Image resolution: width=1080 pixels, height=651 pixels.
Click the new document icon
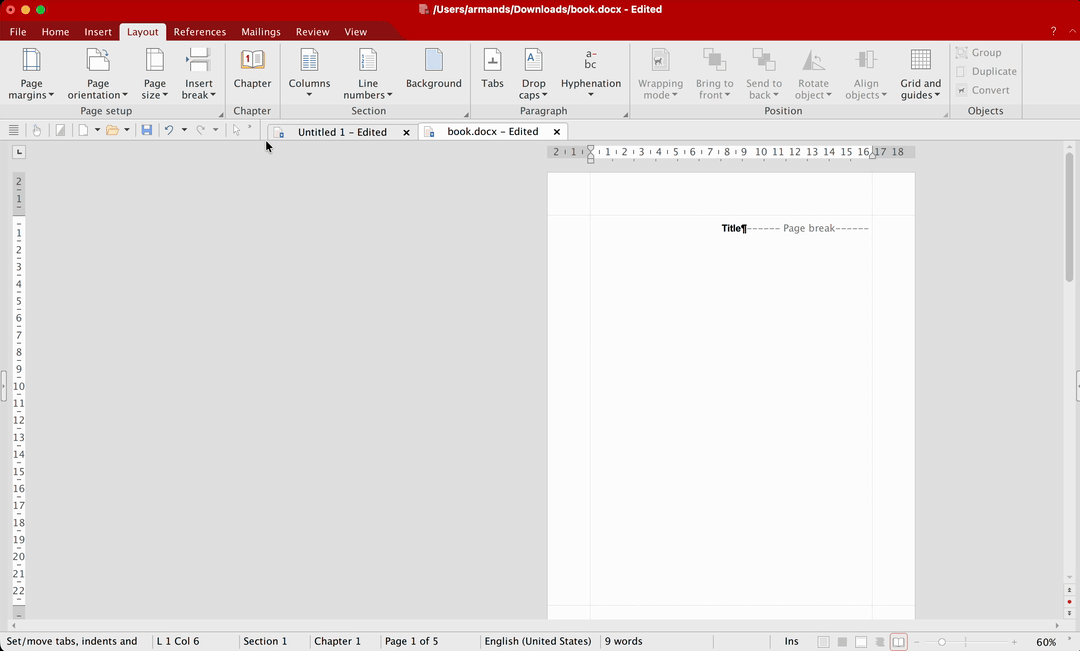coord(84,130)
